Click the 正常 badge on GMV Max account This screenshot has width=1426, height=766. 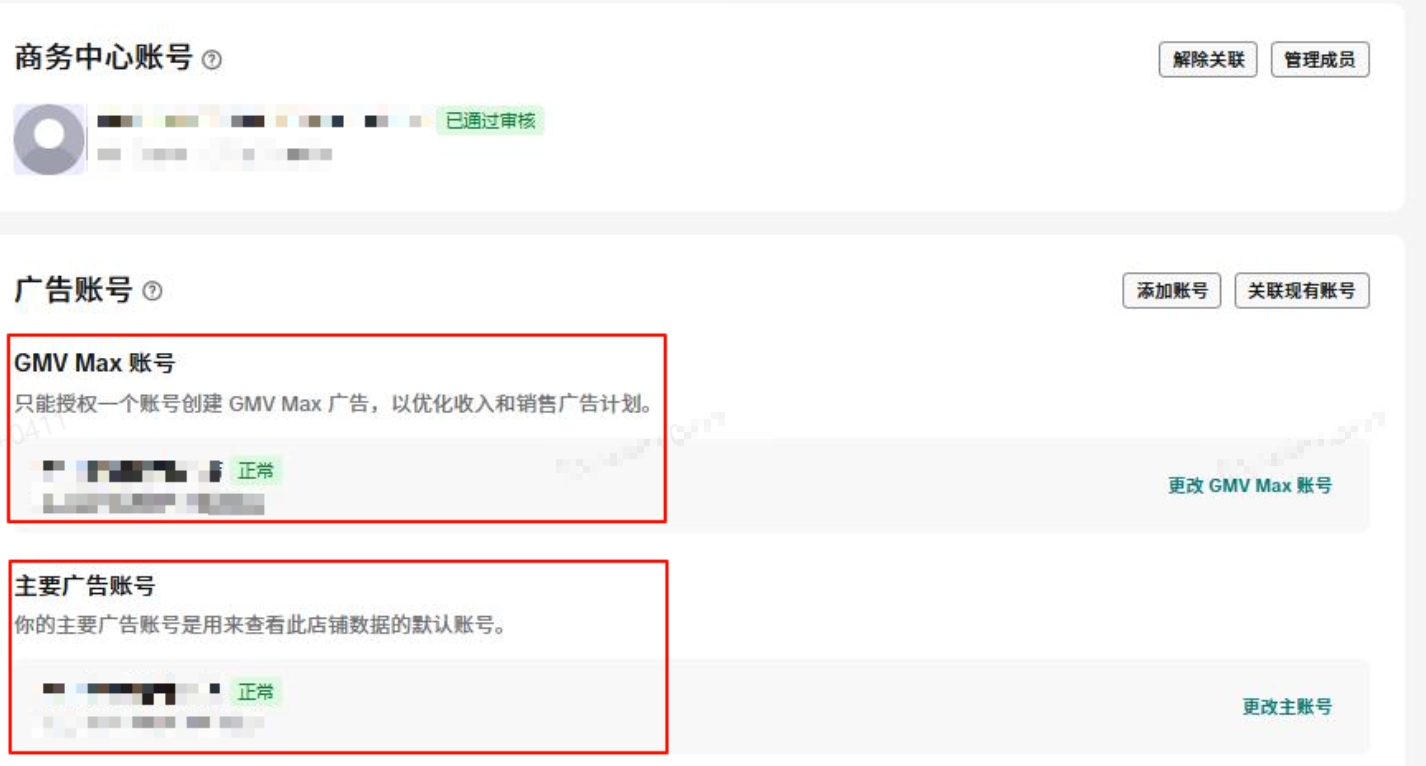(256, 470)
